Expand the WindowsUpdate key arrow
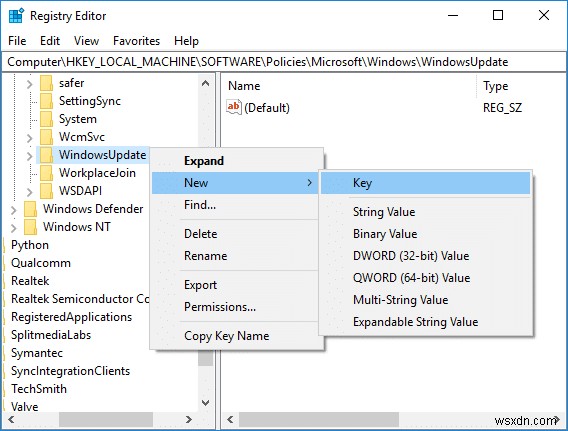Image resolution: width=568 pixels, height=431 pixels. (30, 156)
